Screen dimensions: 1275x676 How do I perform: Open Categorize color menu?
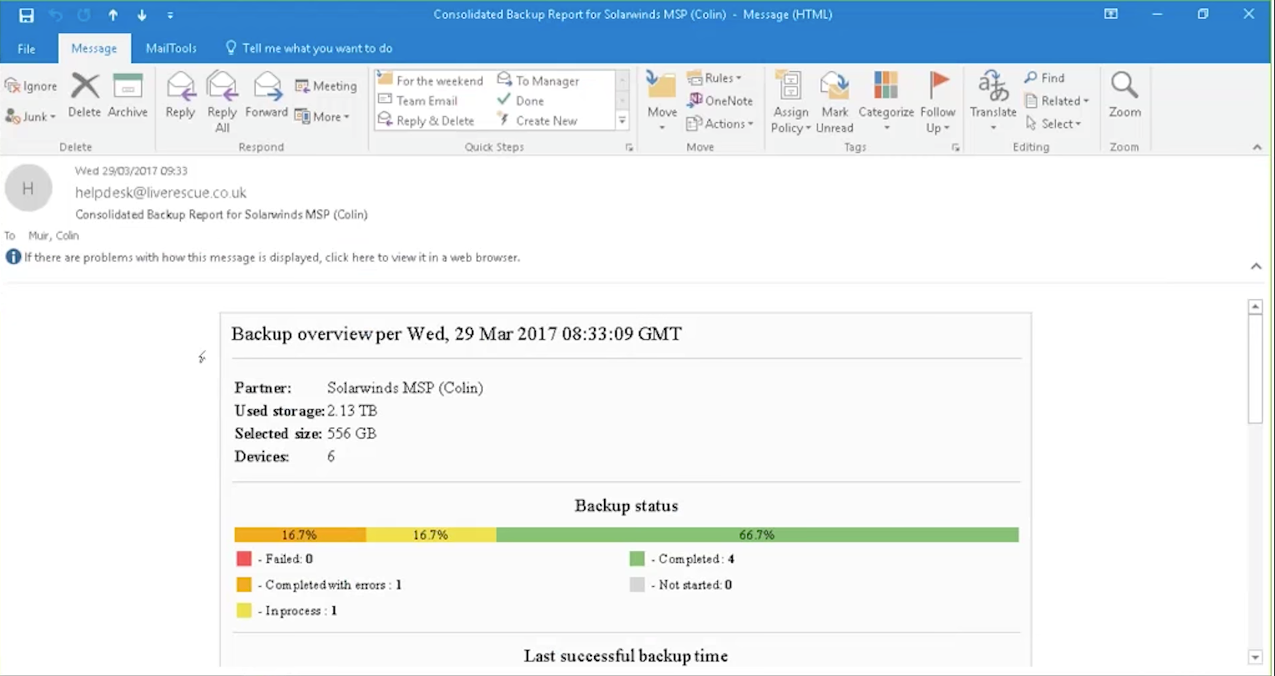click(x=886, y=102)
